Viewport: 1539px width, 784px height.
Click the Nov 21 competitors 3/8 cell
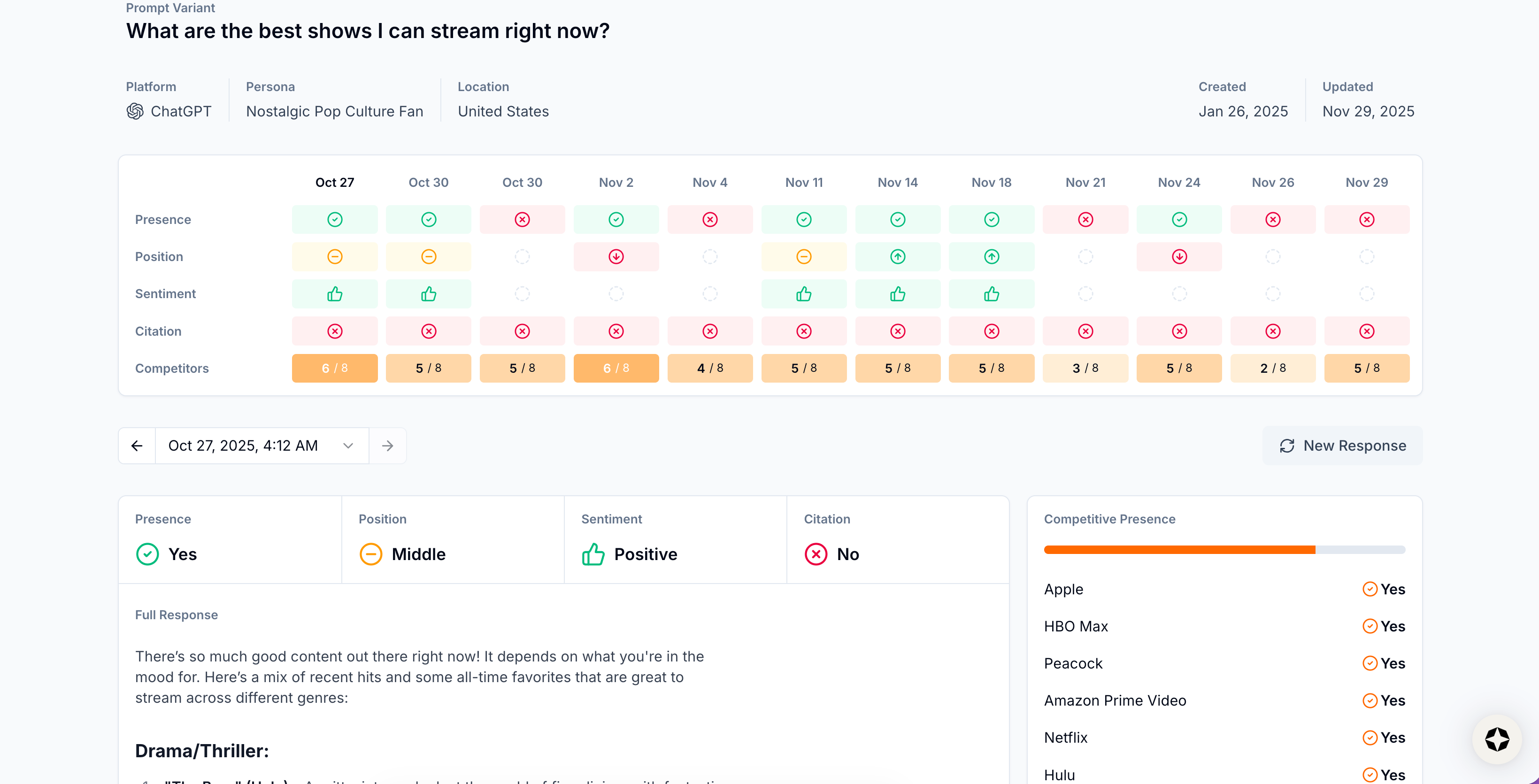1085,368
